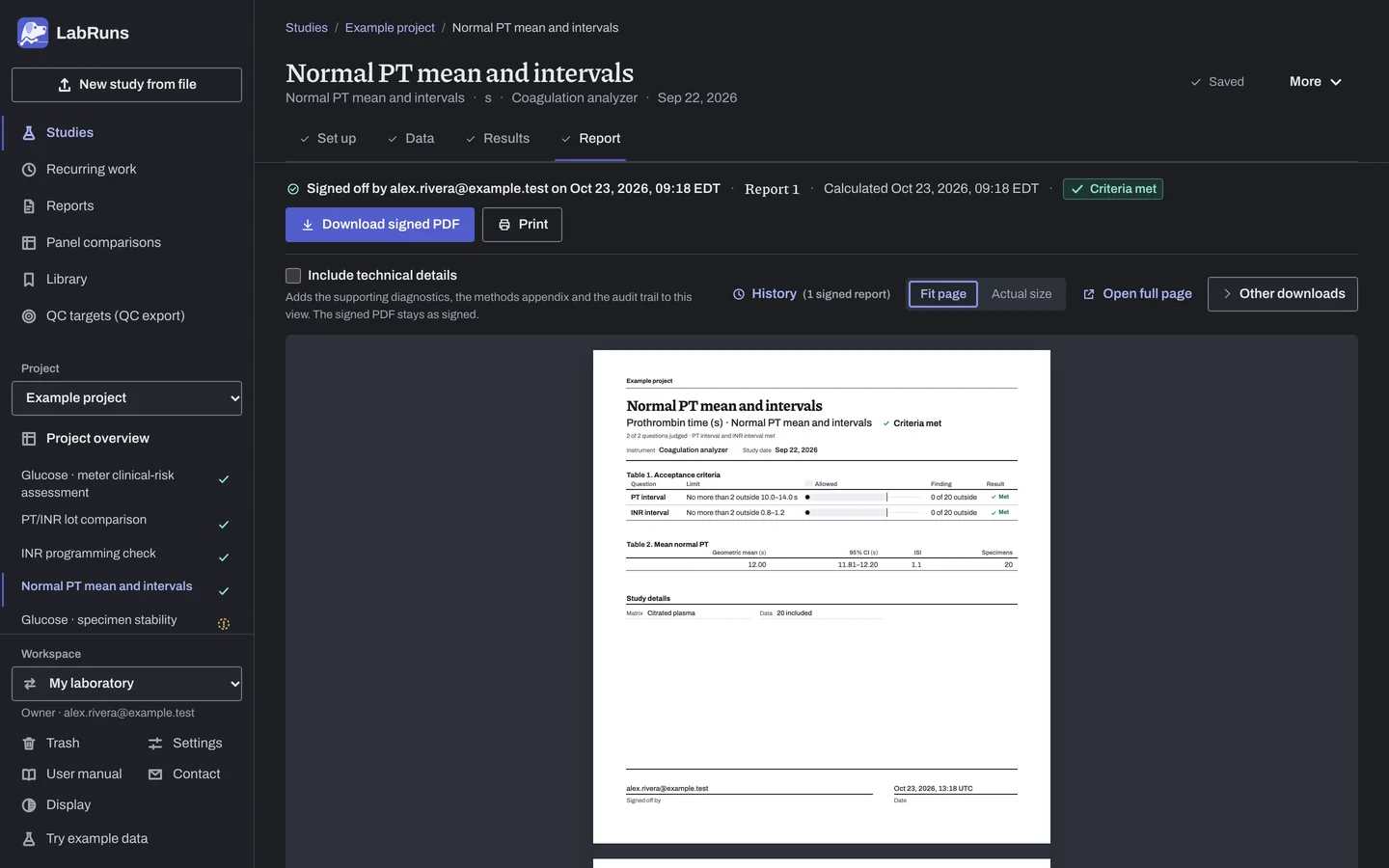Screen dimensions: 1389x868
Task: Open Reports document icon
Action: 29,206
